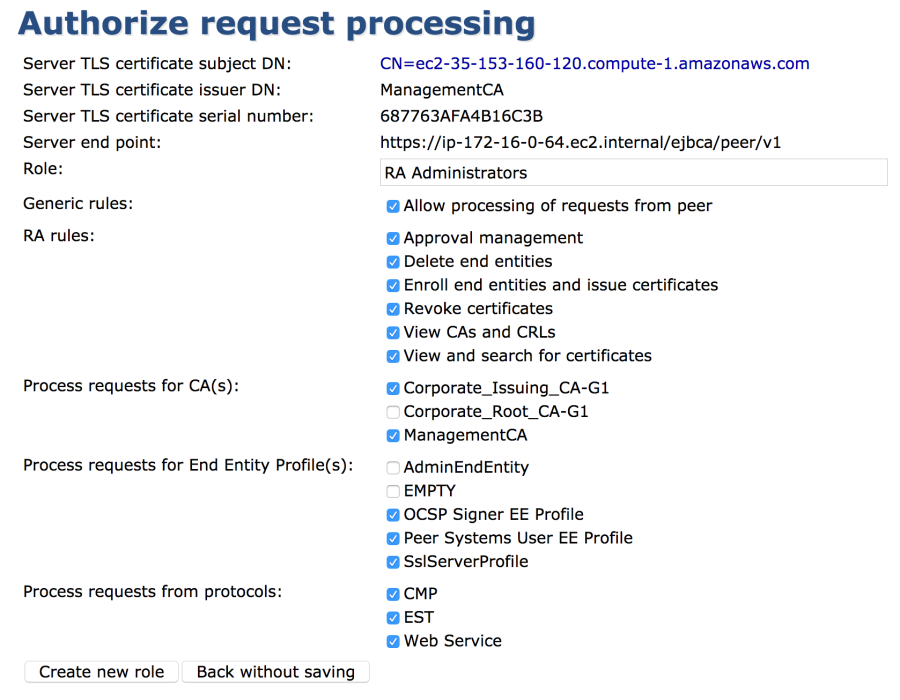Uncheck View CAs and CRLs
The image size is (900, 700).
pos(393,333)
